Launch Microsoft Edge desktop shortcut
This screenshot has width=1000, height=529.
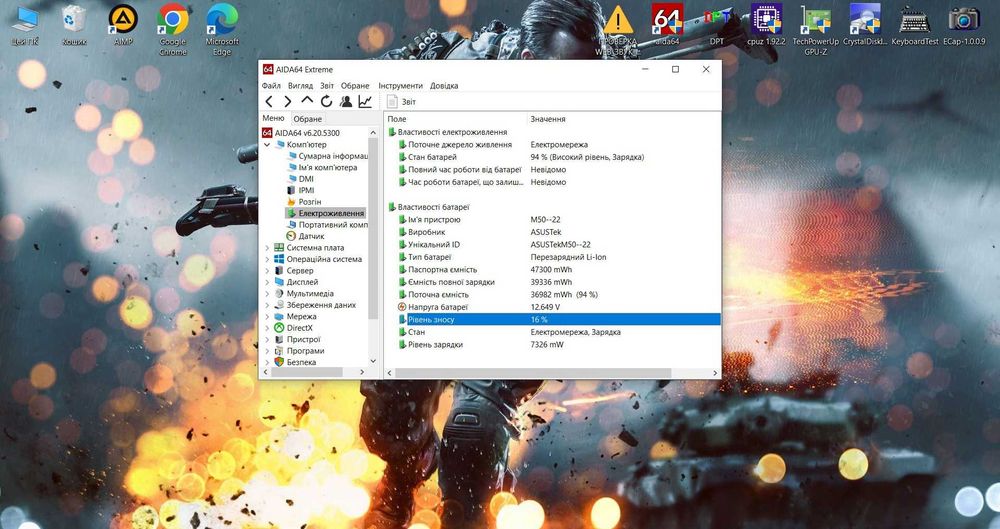point(222,30)
